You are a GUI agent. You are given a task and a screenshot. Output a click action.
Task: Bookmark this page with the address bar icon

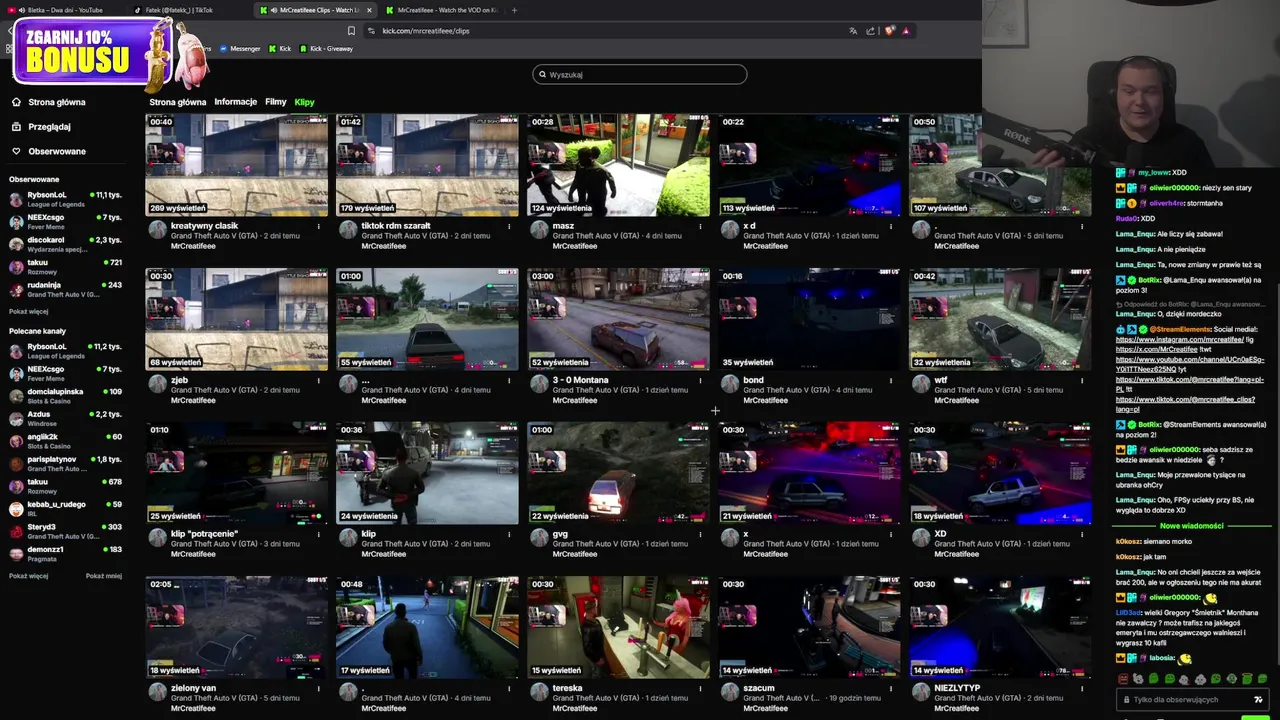click(x=351, y=31)
